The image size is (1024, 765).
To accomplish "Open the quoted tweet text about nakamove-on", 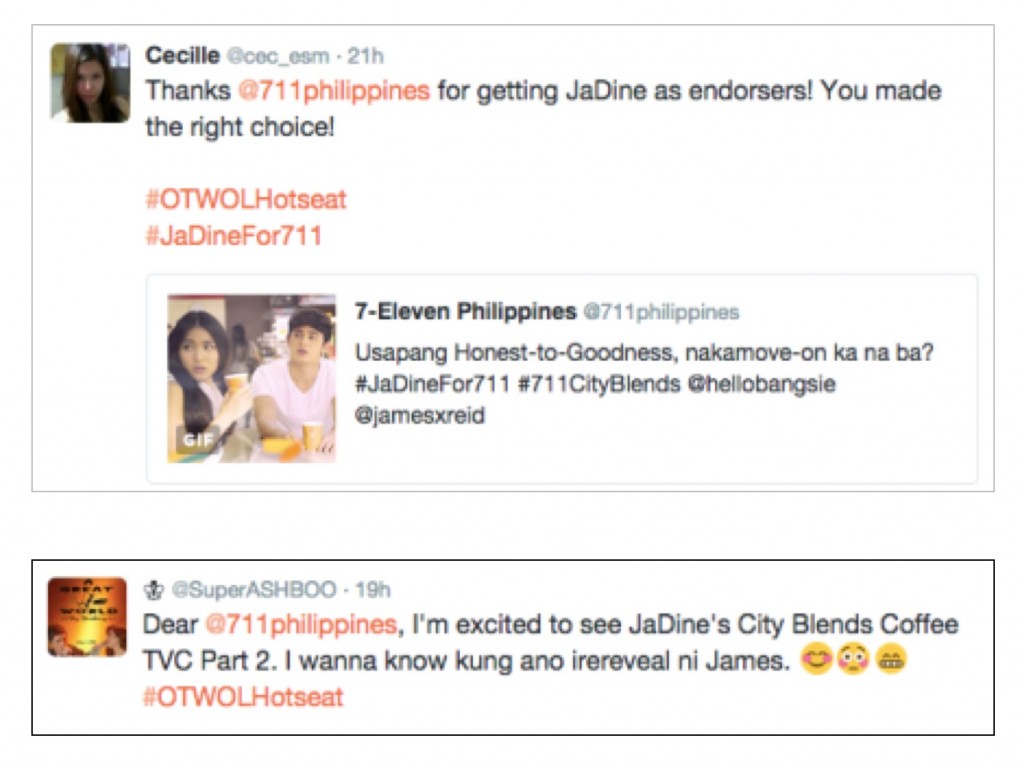I will point(644,383).
